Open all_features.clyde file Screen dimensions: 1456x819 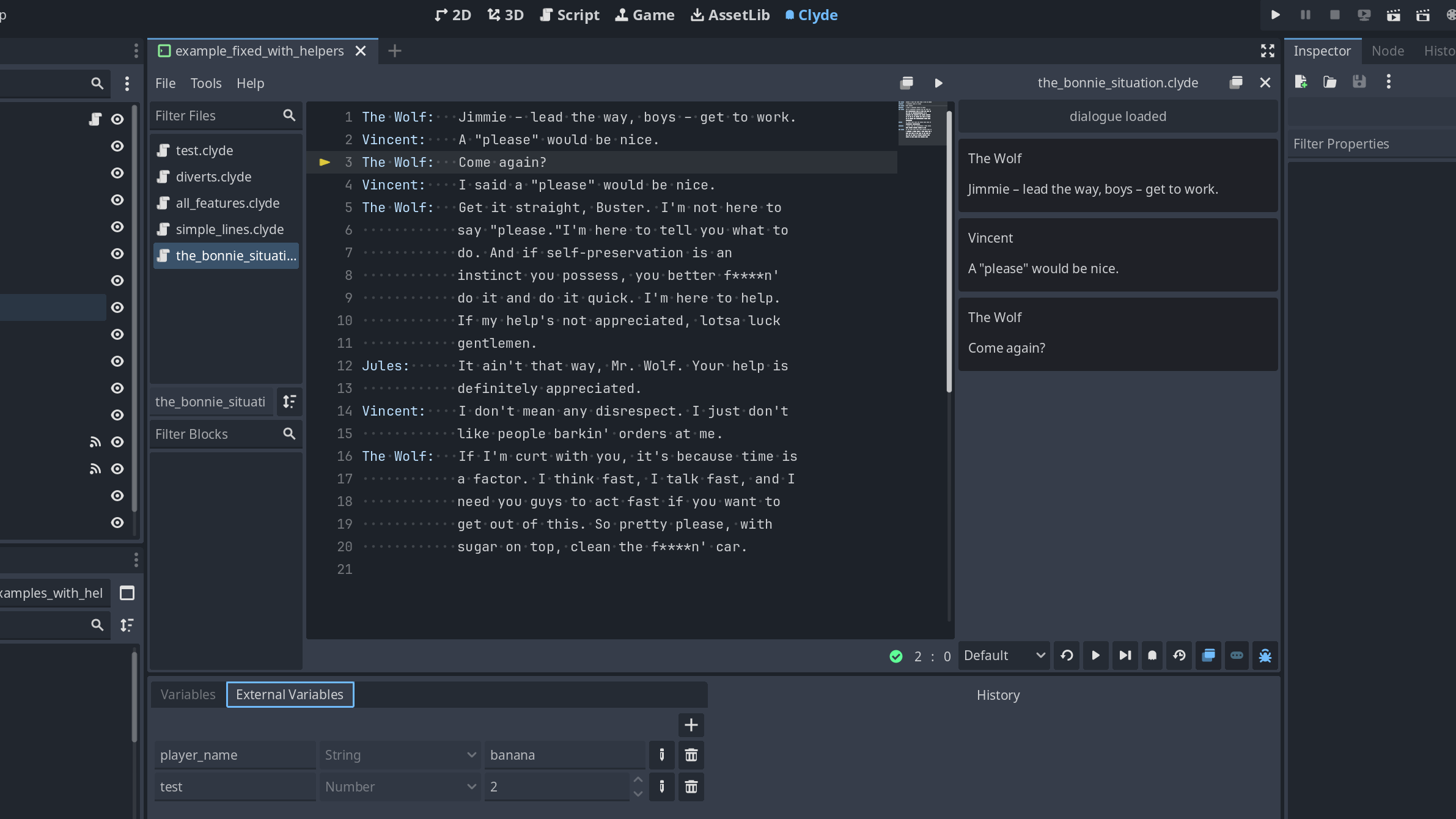coord(226,203)
